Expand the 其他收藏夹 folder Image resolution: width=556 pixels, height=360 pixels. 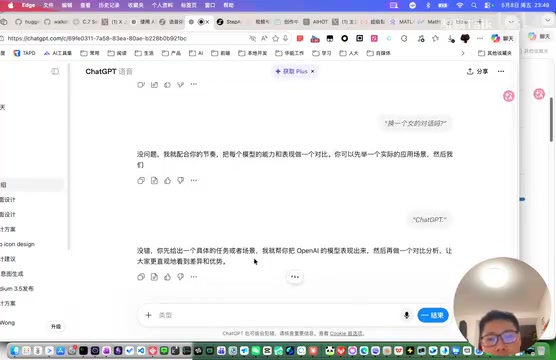tap(495, 53)
